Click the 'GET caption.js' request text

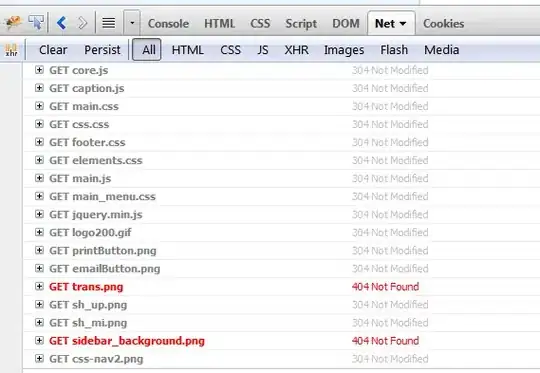point(87,89)
